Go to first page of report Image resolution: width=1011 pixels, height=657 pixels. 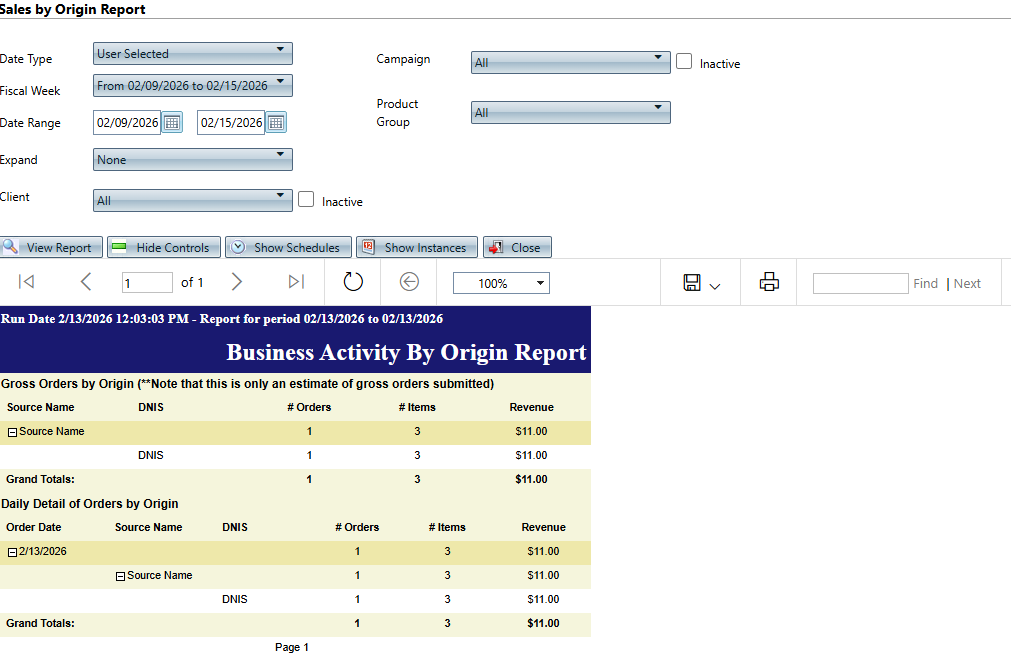click(27, 283)
